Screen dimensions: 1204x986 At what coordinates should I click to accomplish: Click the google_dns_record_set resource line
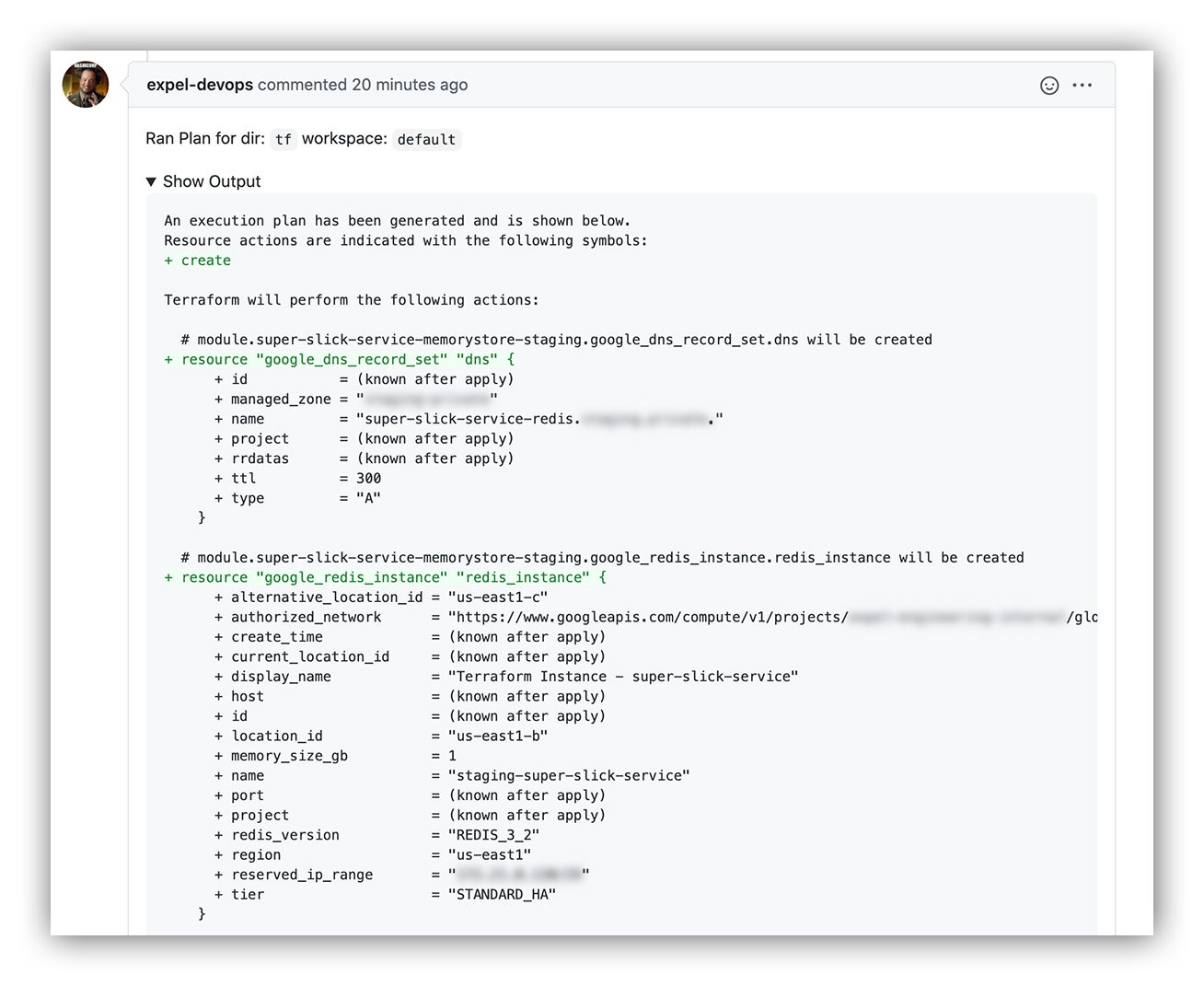[x=340, y=359]
